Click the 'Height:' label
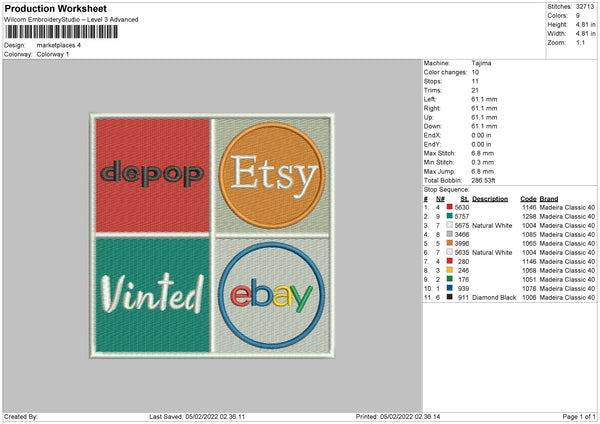This screenshot has width=600, height=424. click(557, 24)
